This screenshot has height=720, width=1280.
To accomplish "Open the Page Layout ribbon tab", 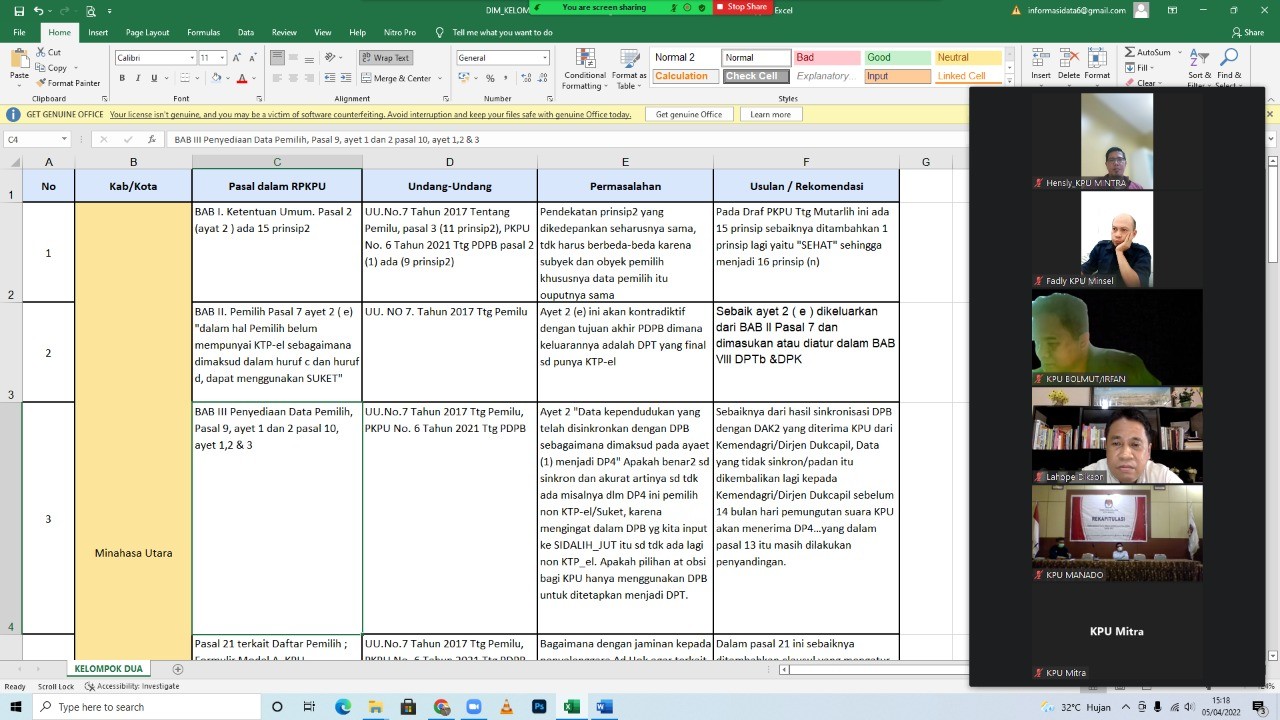I will click(147, 32).
